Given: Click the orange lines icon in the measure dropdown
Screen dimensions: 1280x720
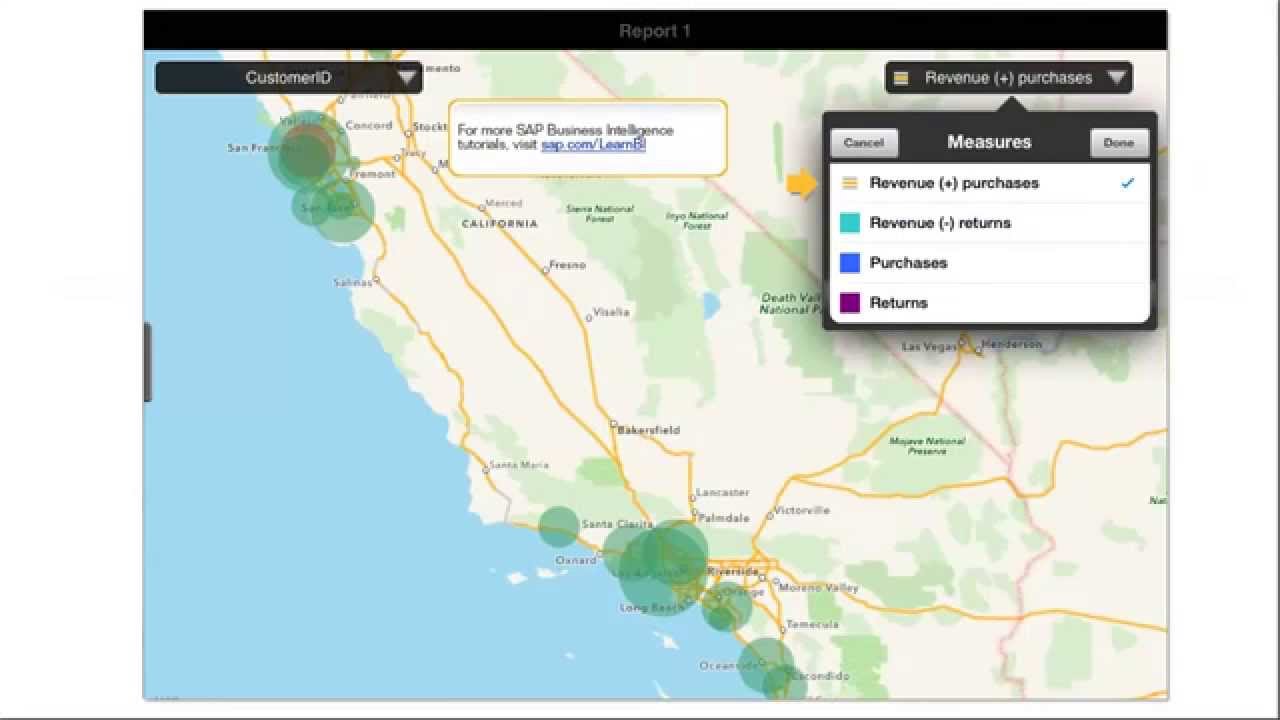Looking at the screenshot, I should (901, 78).
